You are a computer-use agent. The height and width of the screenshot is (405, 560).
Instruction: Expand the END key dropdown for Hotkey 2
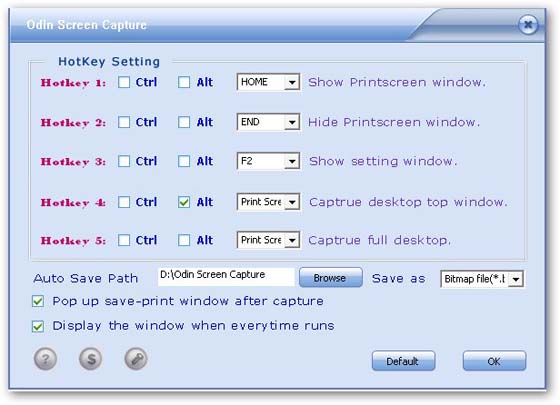coord(292,122)
